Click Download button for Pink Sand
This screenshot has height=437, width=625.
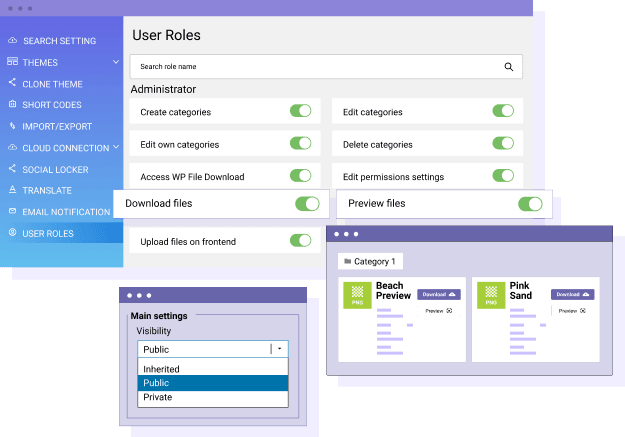(x=572, y=294)
